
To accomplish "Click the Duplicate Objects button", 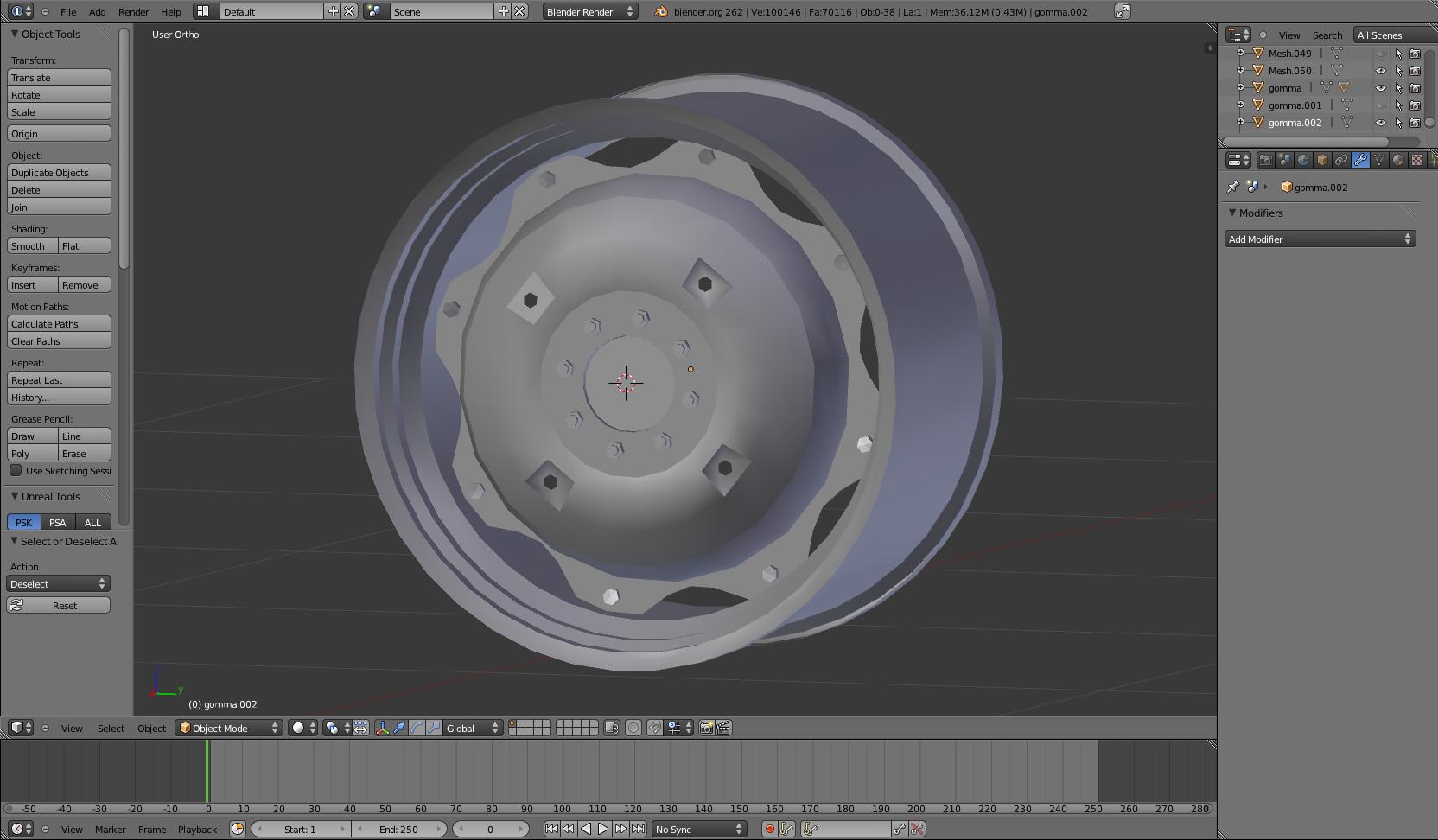I will (x=59, y=172).
